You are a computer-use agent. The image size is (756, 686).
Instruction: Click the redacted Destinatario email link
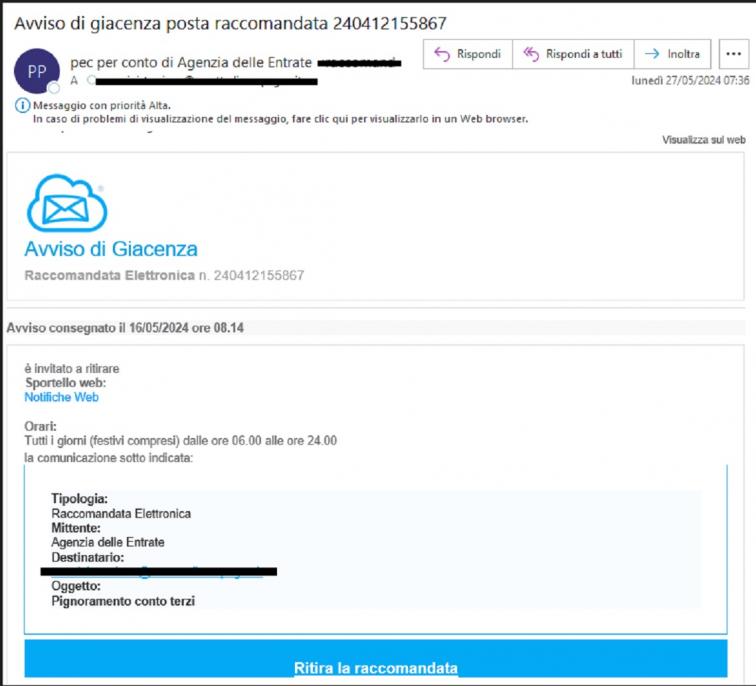(x=160, y=571)
